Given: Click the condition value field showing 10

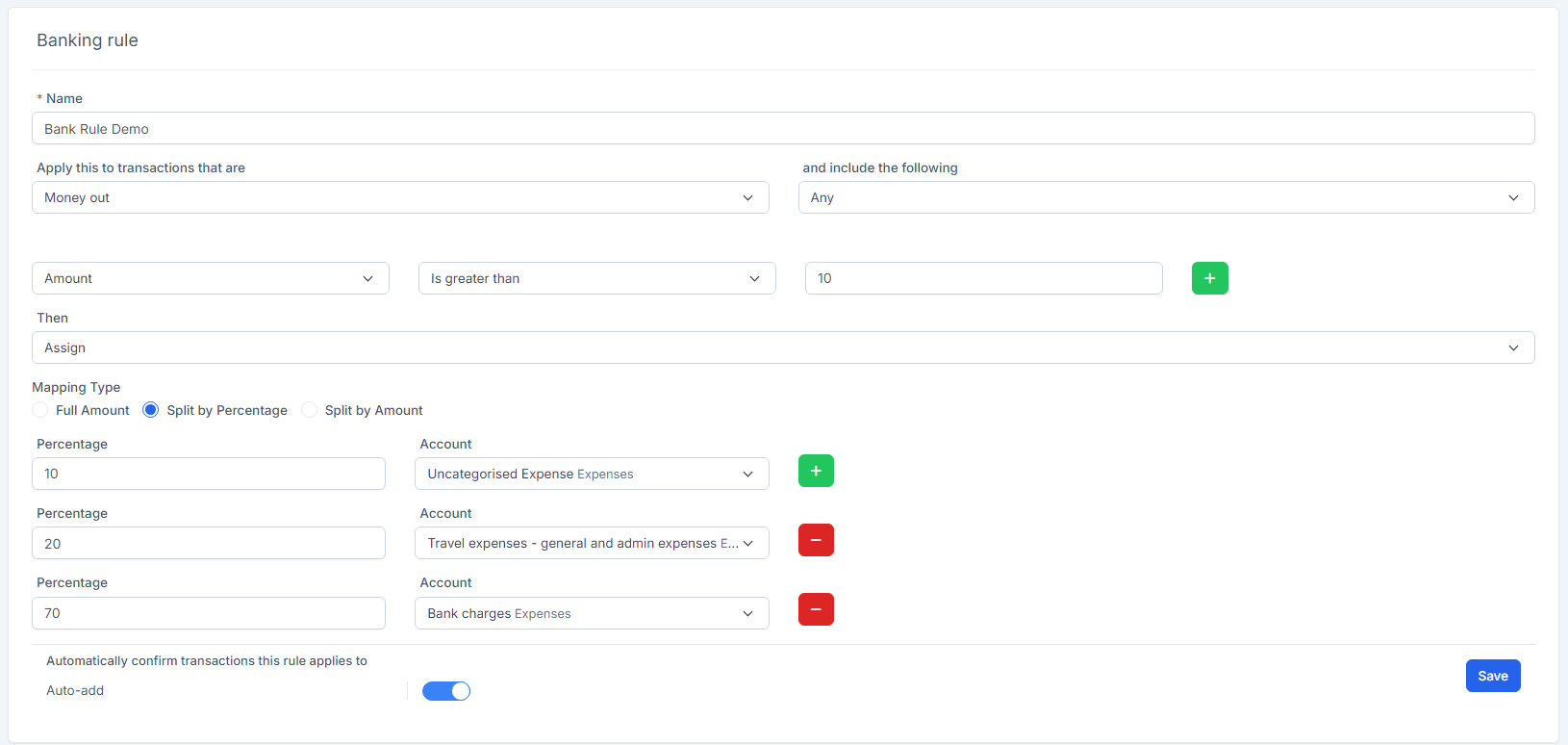Looking at the screenshot, I should [x=983, y=278].
